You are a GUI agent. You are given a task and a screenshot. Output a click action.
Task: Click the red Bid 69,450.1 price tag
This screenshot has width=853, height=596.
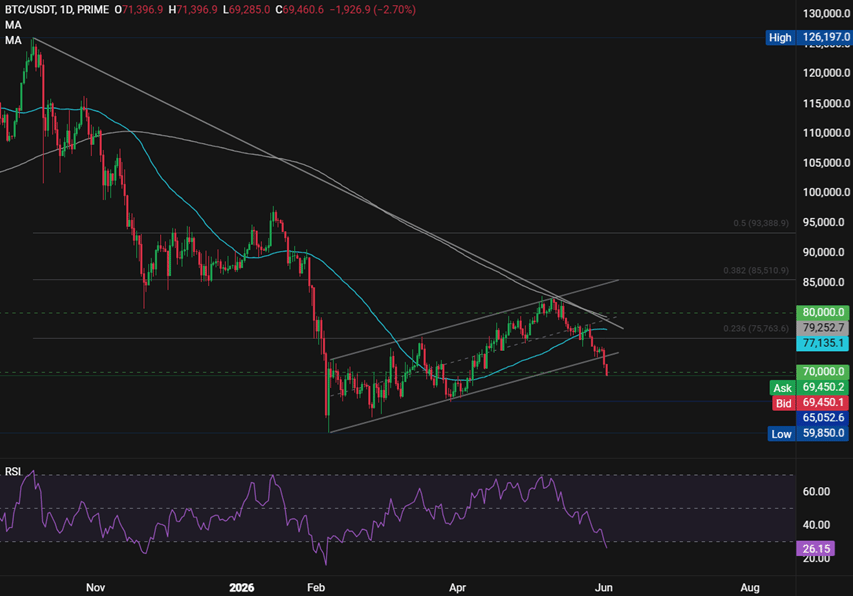pyautogui.click(x=810, y=403)
